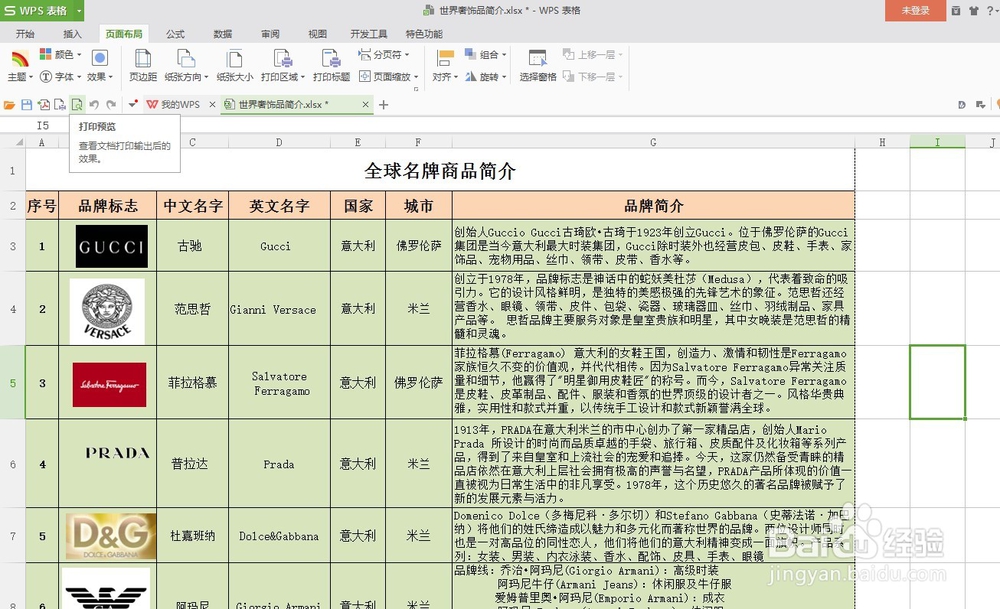Open the 旋转 rotate dropdown

pyautogui.click(x=485, y=77)
